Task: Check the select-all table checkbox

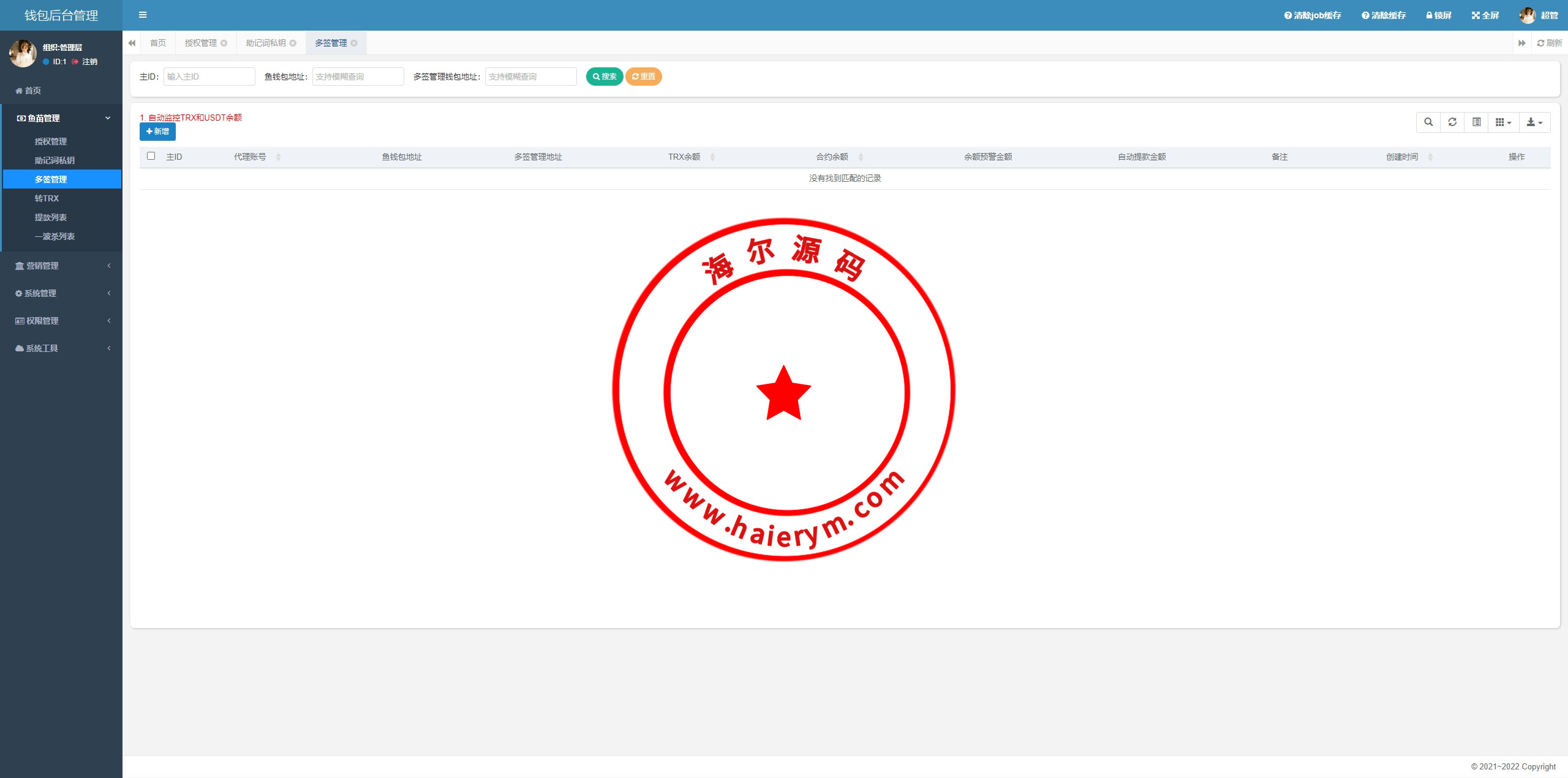Action: point(151,156)
